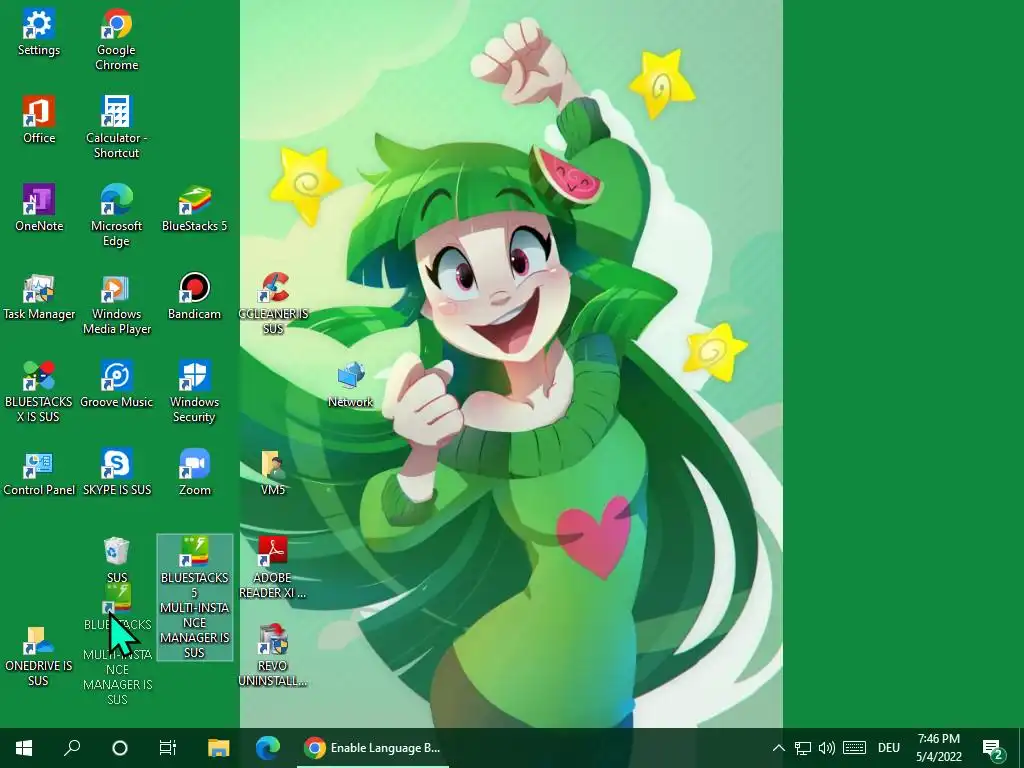The height and width of the screenshot is (768, 1024).
Task: Select the ONEDRIVE IS SUS icon
Action: 39,655
